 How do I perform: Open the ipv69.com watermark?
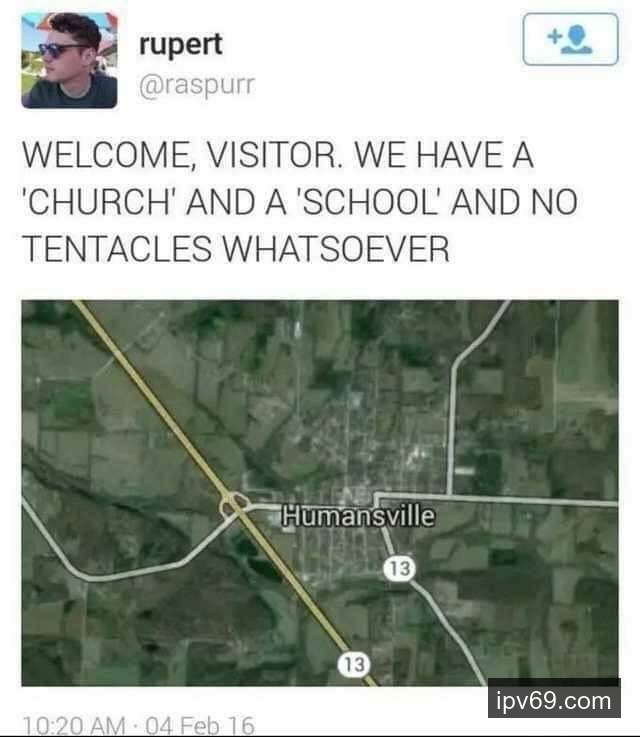(x=554, y=701)
